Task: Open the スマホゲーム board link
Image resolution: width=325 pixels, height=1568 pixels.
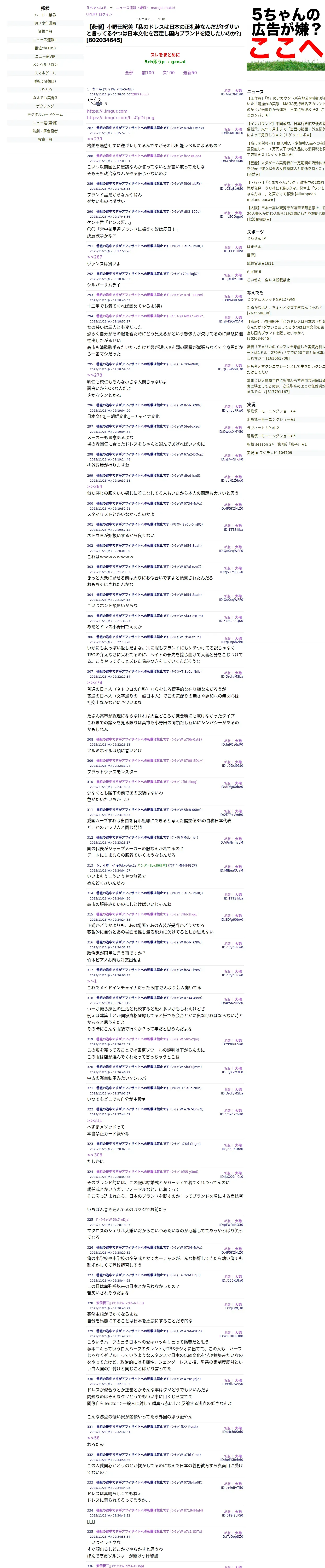Action: [45, 73]
